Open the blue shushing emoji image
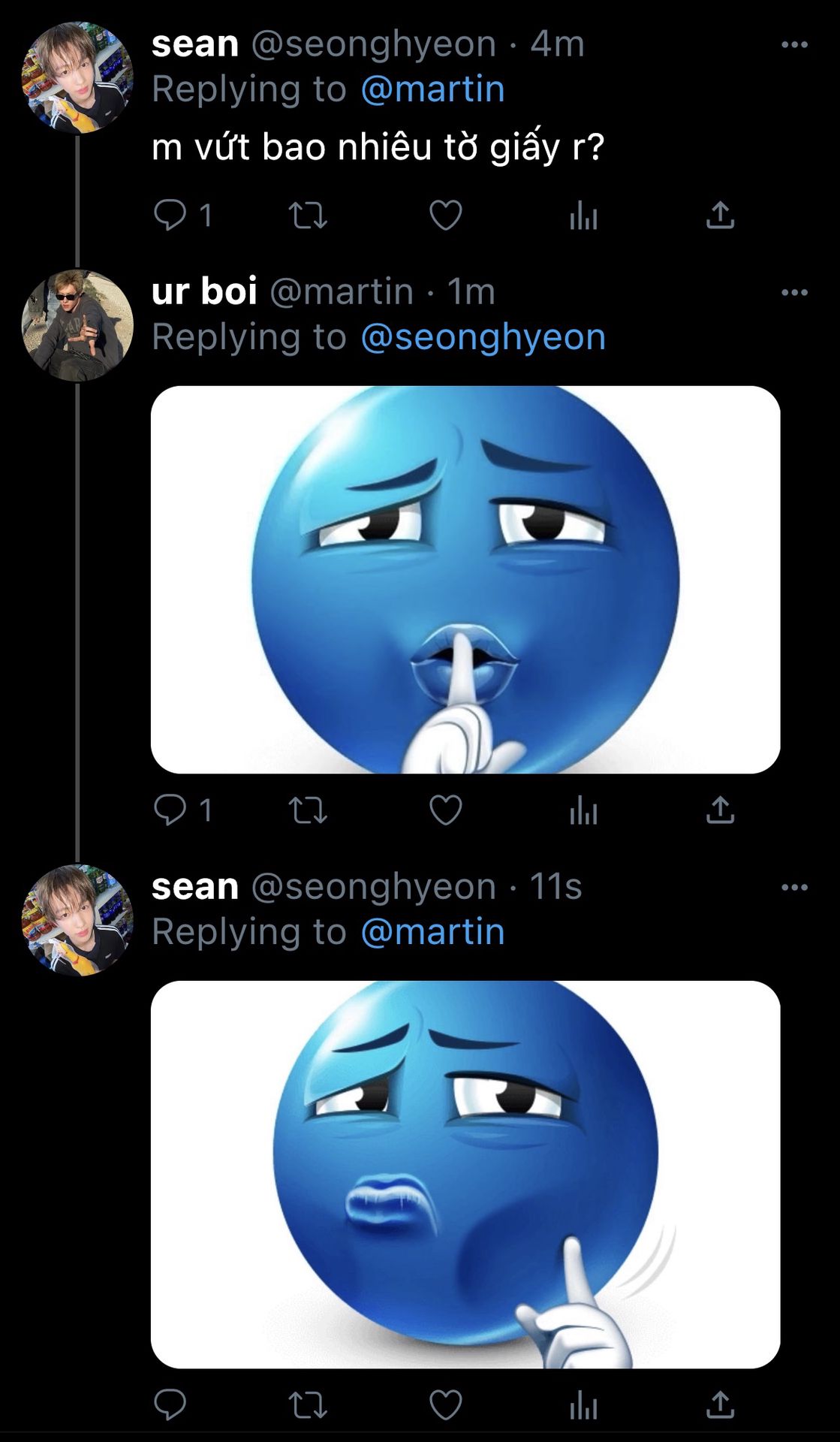This screenshot has height=1442, width=840. point(465,580)
